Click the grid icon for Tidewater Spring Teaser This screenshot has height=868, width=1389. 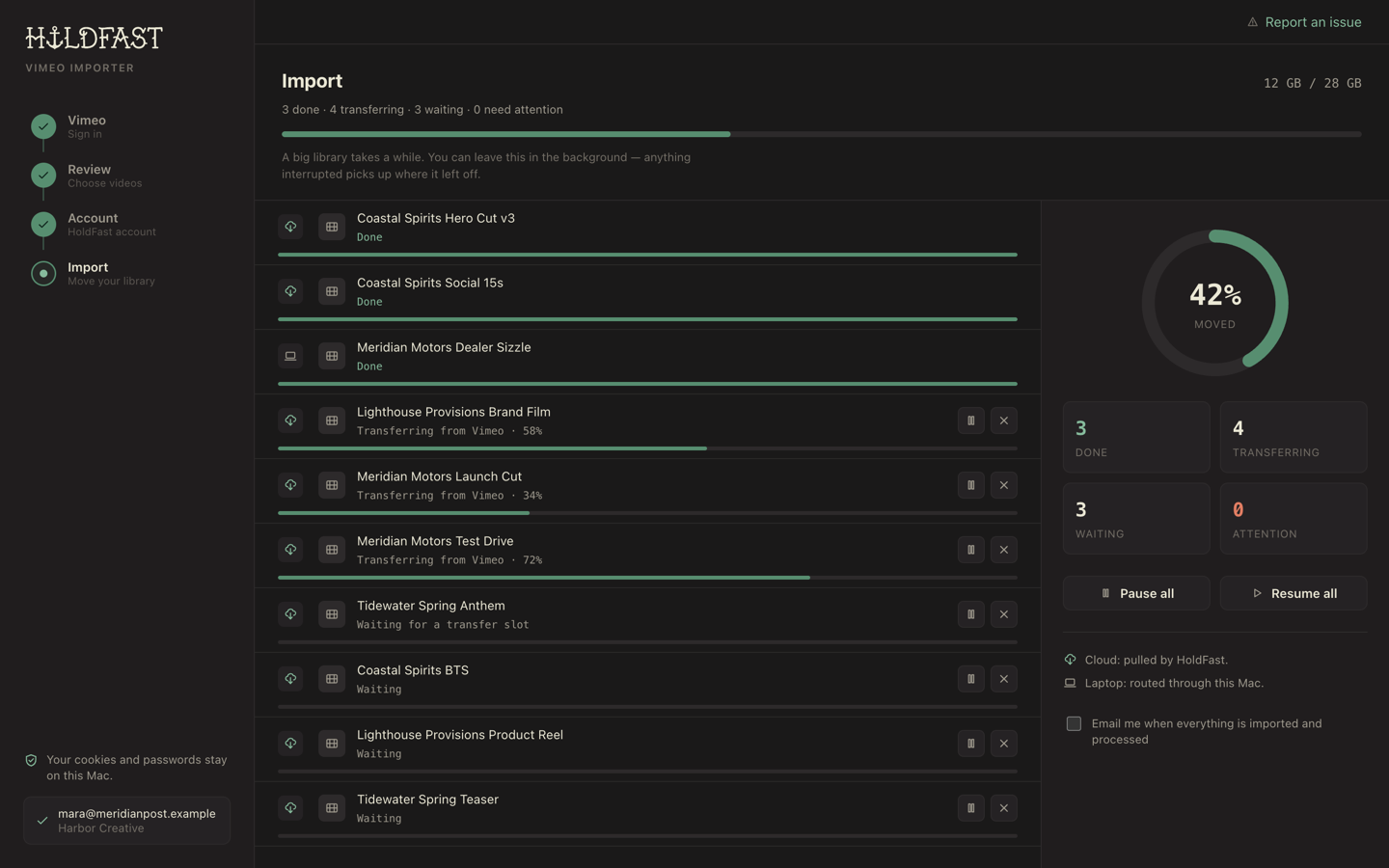coord(332,808)
